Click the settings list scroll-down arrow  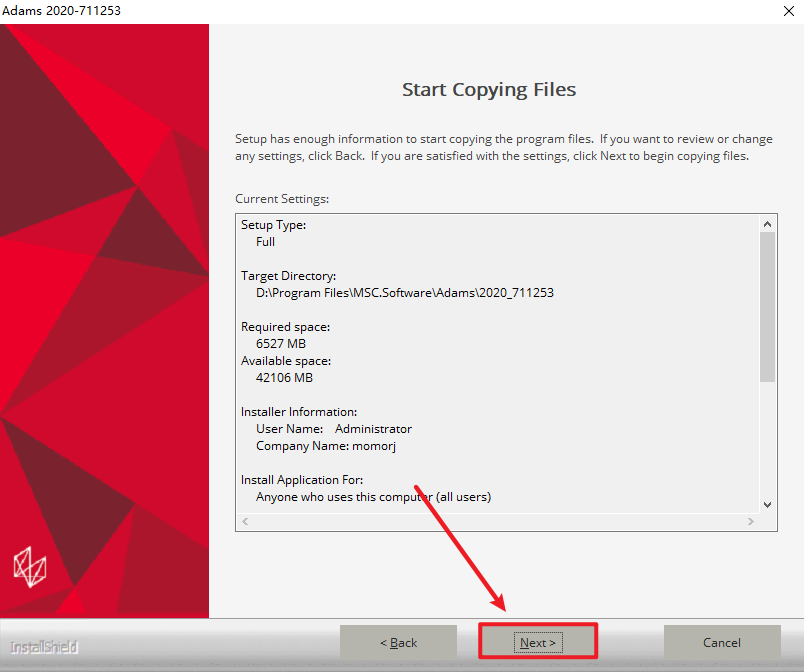coord(767,505)
